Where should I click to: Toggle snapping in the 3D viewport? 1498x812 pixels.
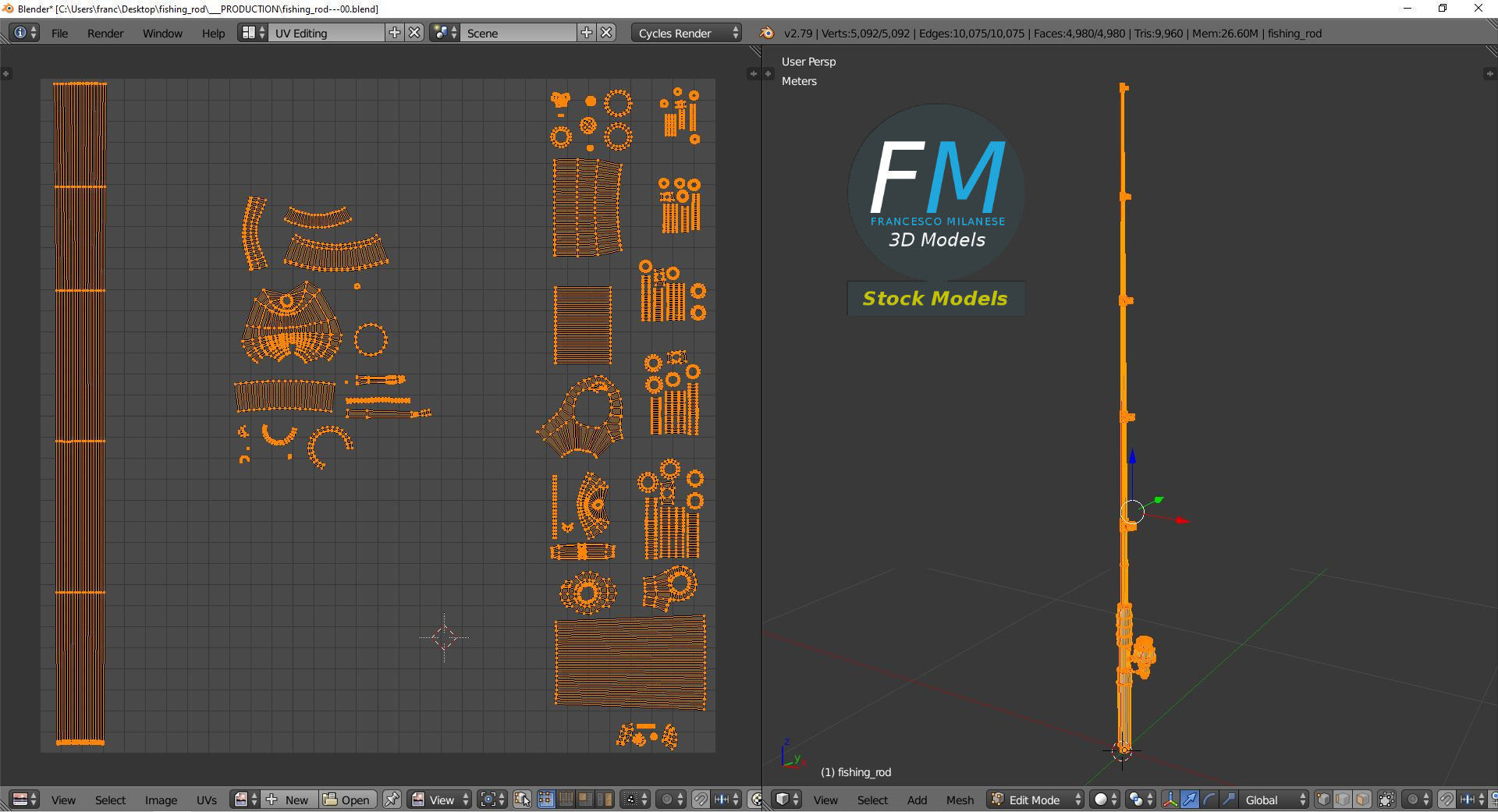[1447, 800]
